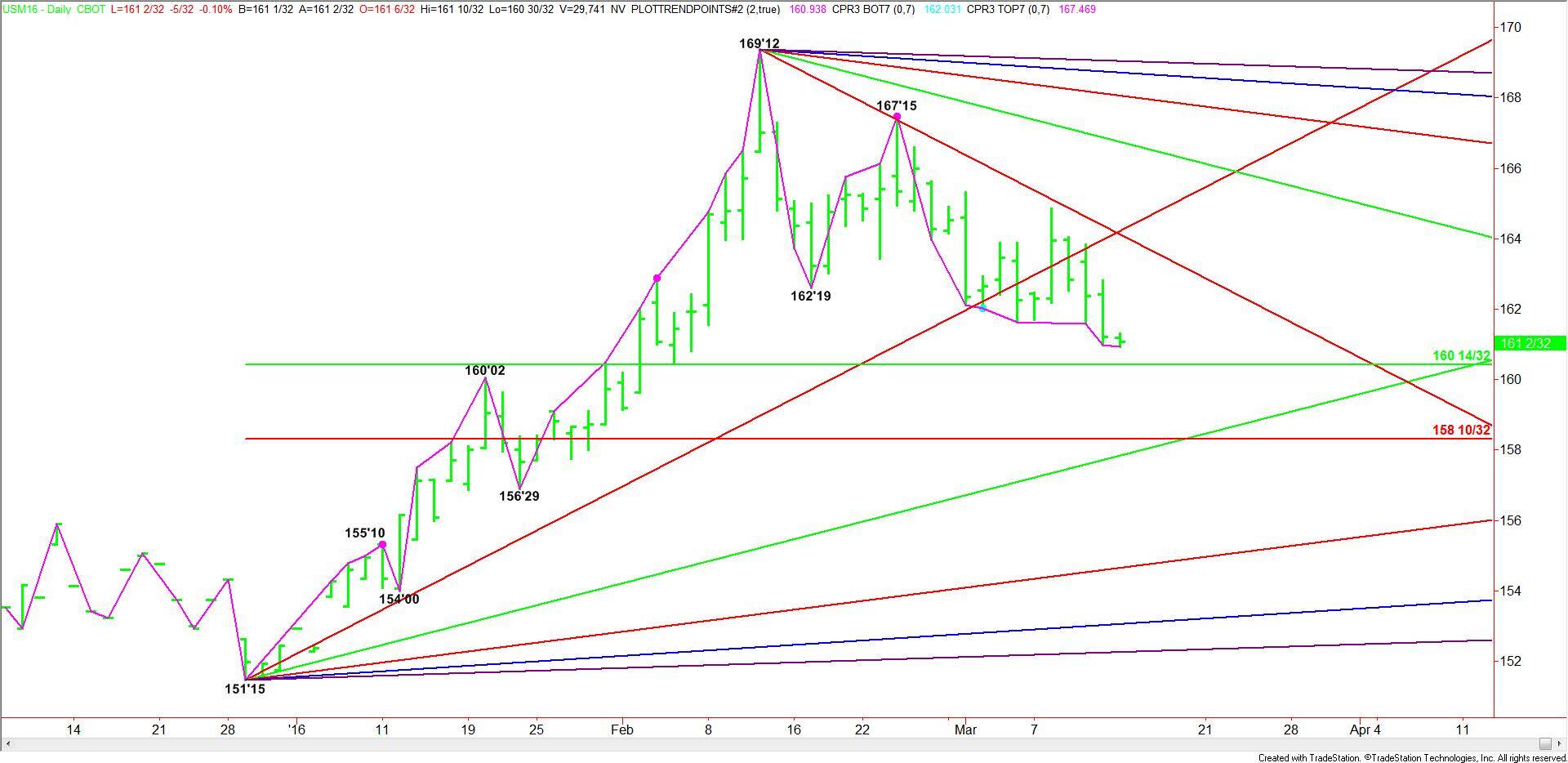Click the Feb date axis label
Screen dimensions: 1568x763
[622, 730]
